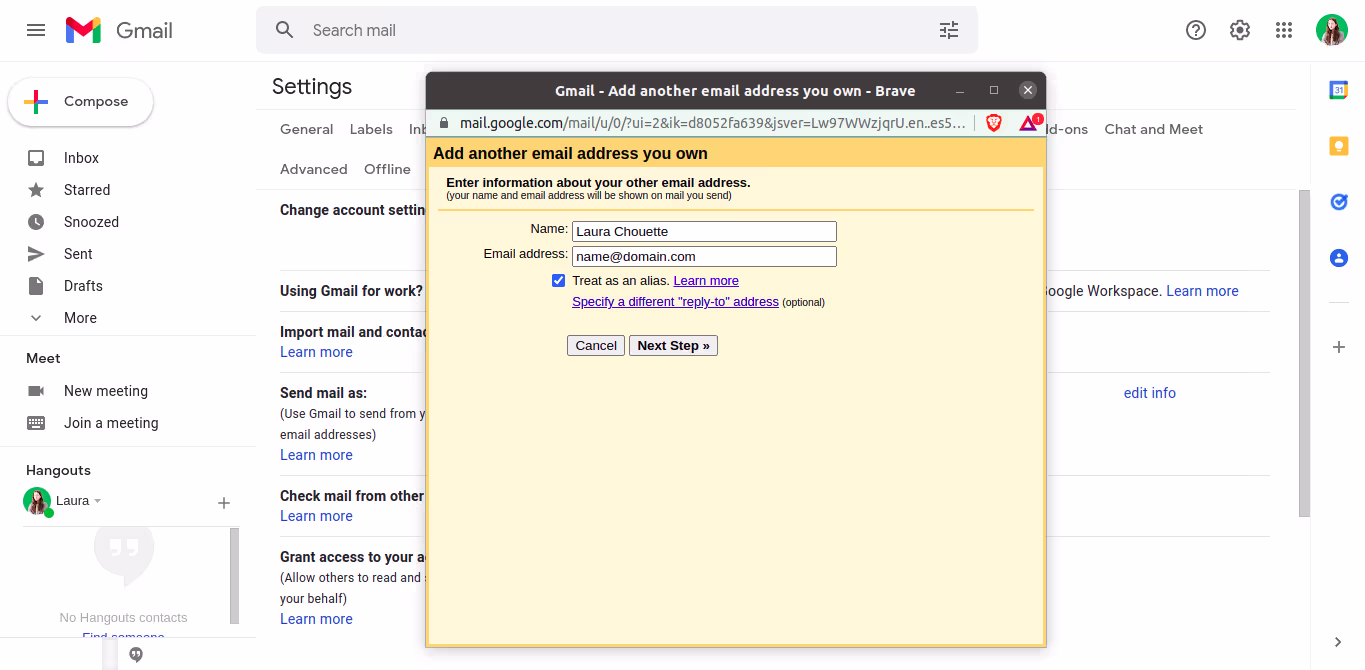This screenshot has height=670, width=1365.
Task: Expand the More labels chevron
Action: click(x=36, y=318)
